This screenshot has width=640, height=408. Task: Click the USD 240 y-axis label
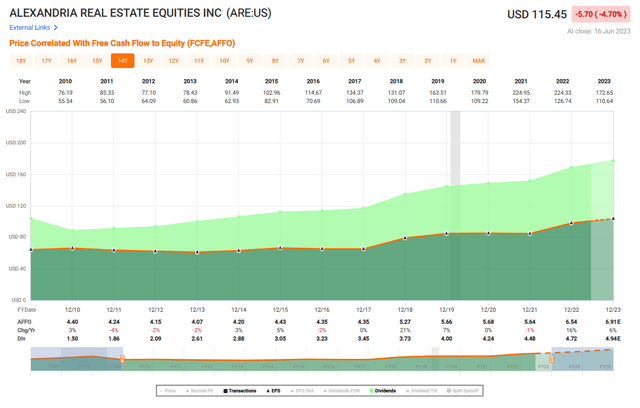[x=16, y=111]
